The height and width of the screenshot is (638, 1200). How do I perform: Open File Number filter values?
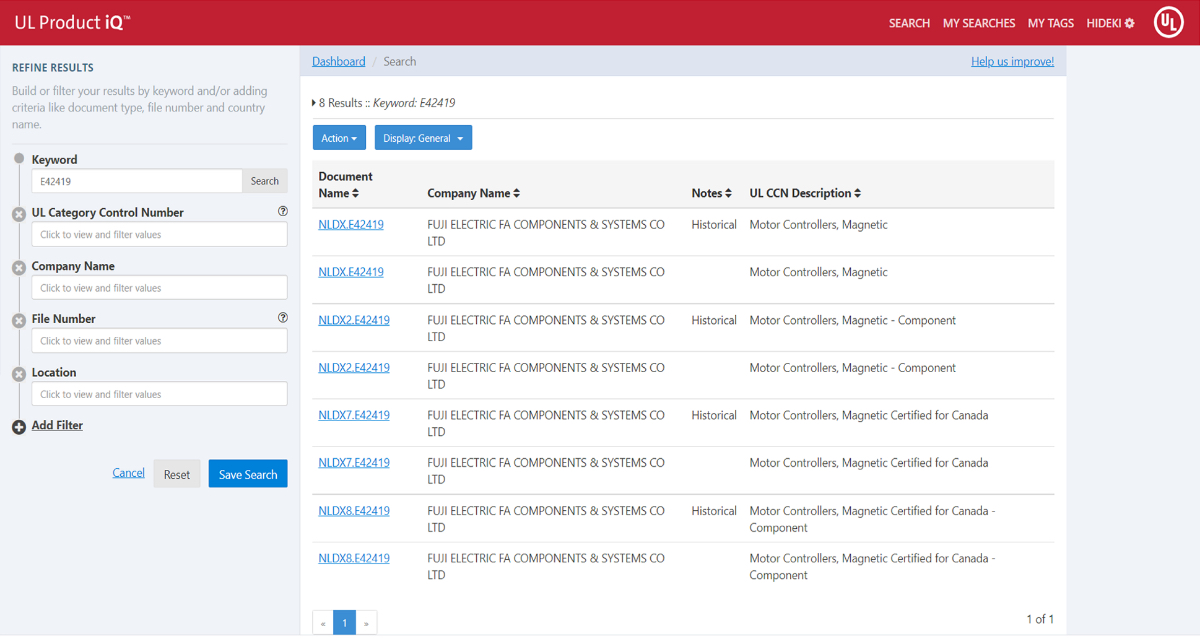click(x=159, y=341)
